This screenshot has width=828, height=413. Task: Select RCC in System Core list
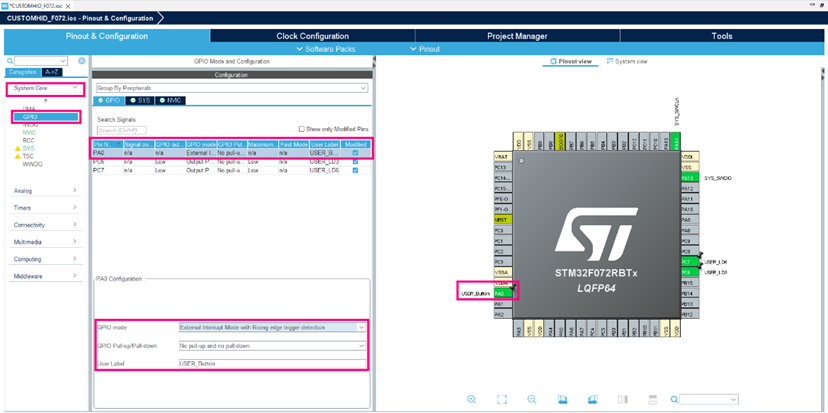tap(29, 140)
